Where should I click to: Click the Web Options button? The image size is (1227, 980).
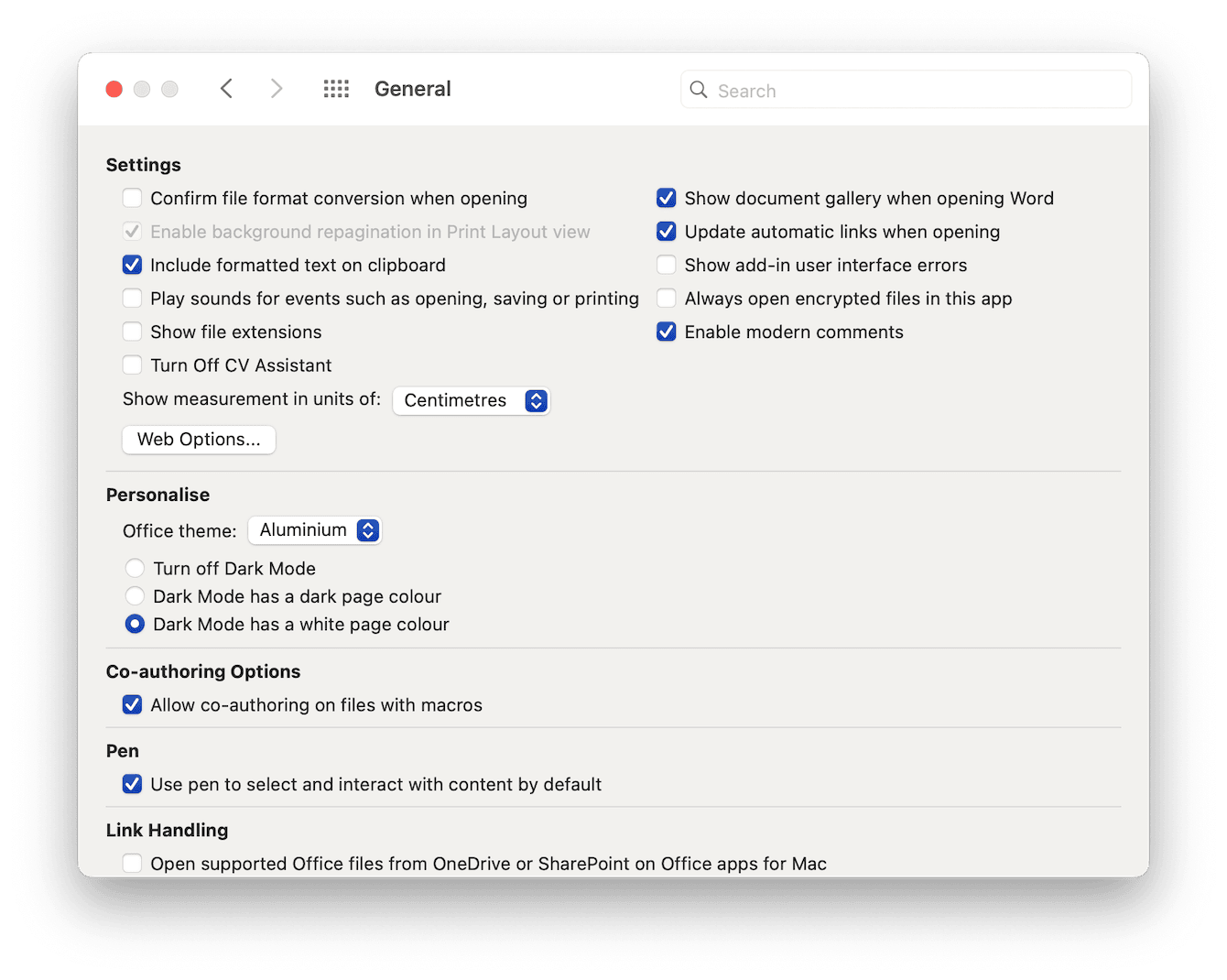[198, 440]
